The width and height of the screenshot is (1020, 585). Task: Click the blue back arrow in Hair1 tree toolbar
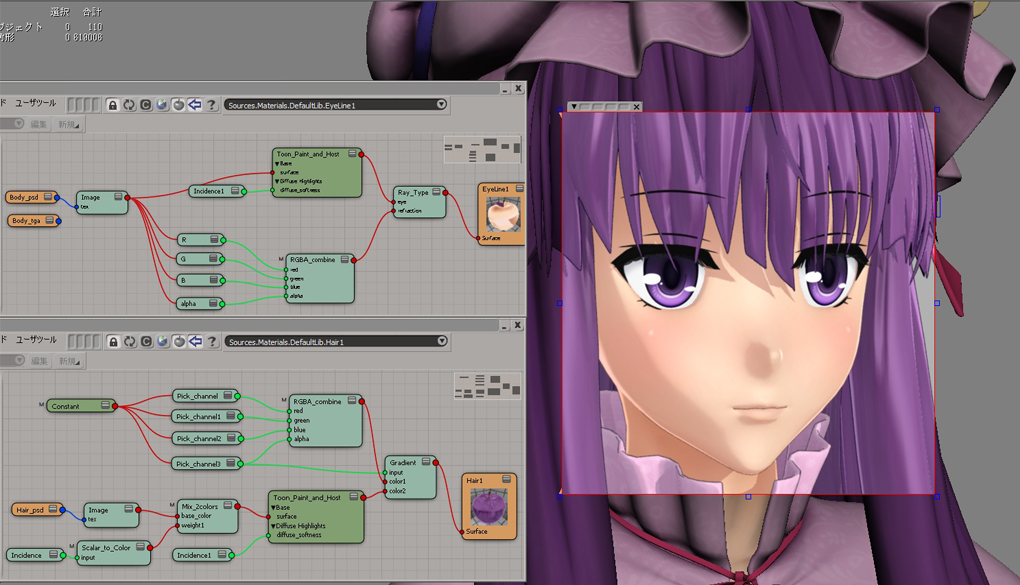tap(195, 342)
